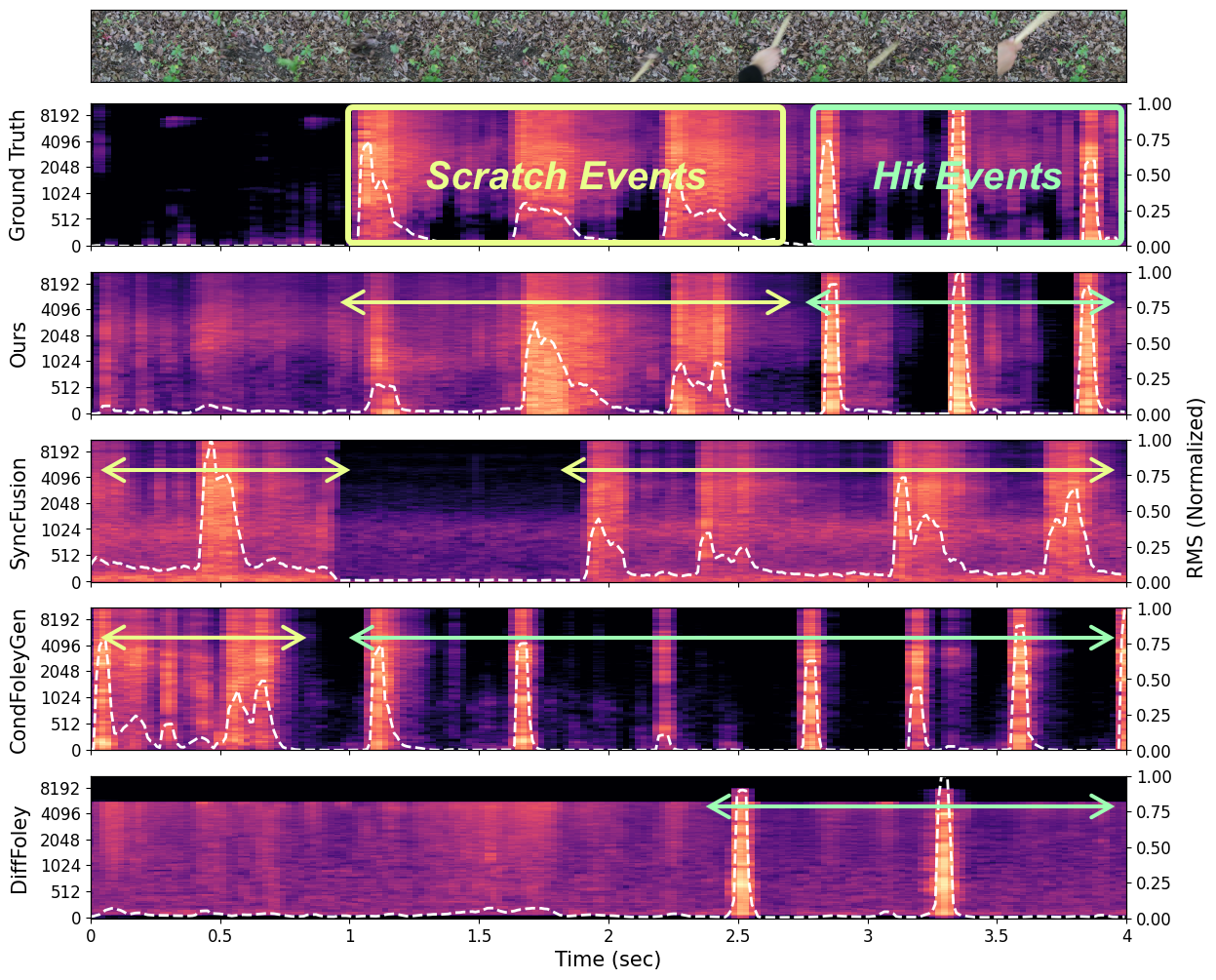Click the "2" time tick label
Viewport: 1216px width, 980px height.
(x=608, y=935)
